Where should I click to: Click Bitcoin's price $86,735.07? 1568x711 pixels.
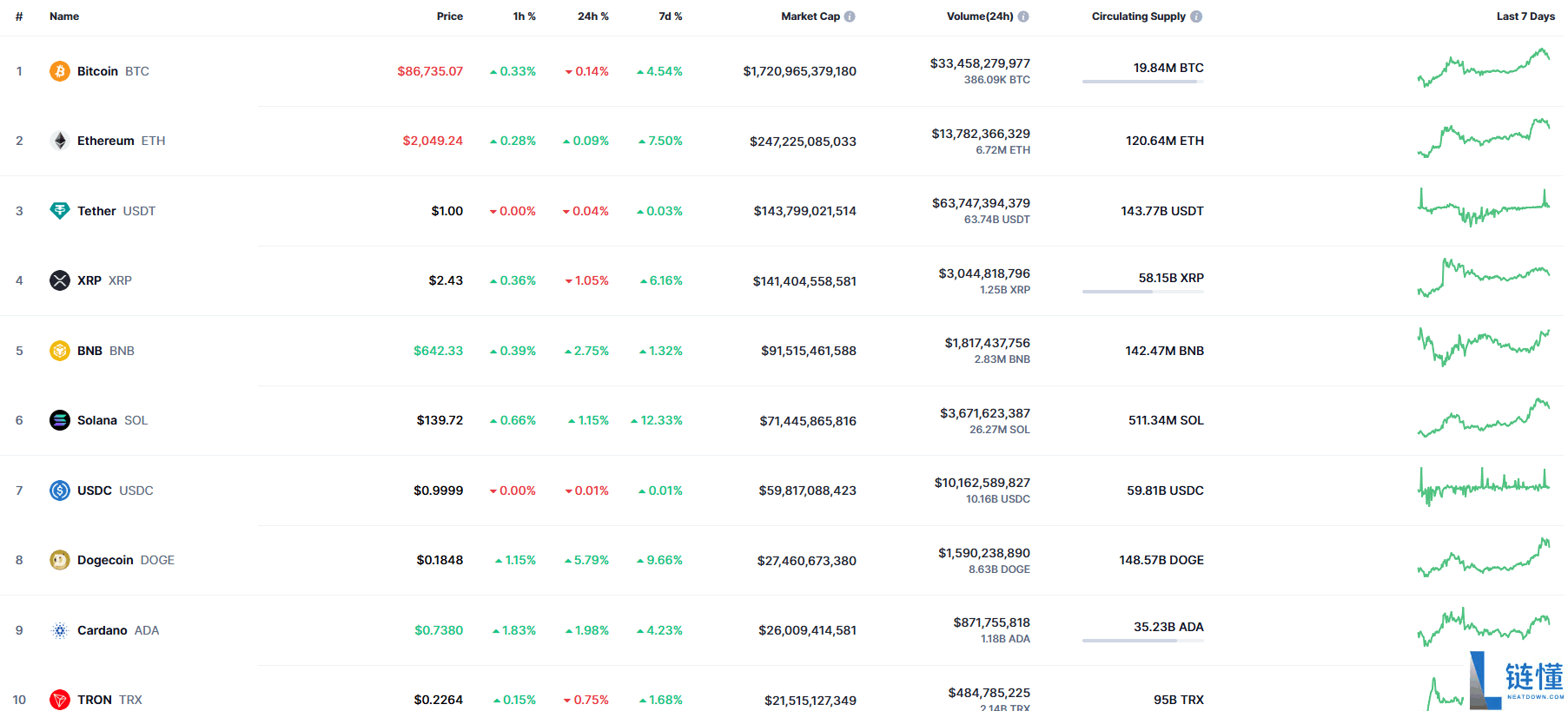[430, 71]
